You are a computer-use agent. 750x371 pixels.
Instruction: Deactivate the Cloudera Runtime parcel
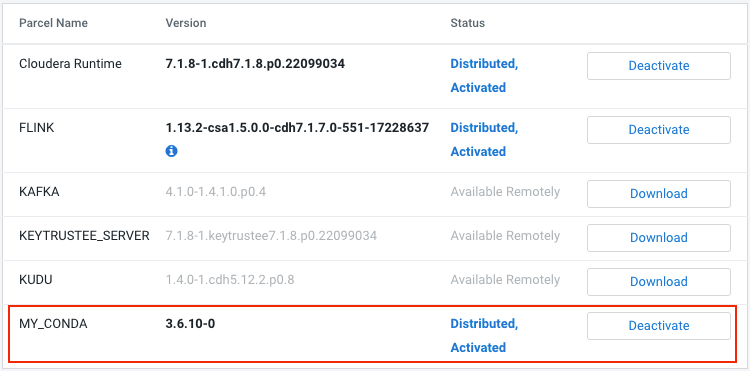(x=659, y=66)
